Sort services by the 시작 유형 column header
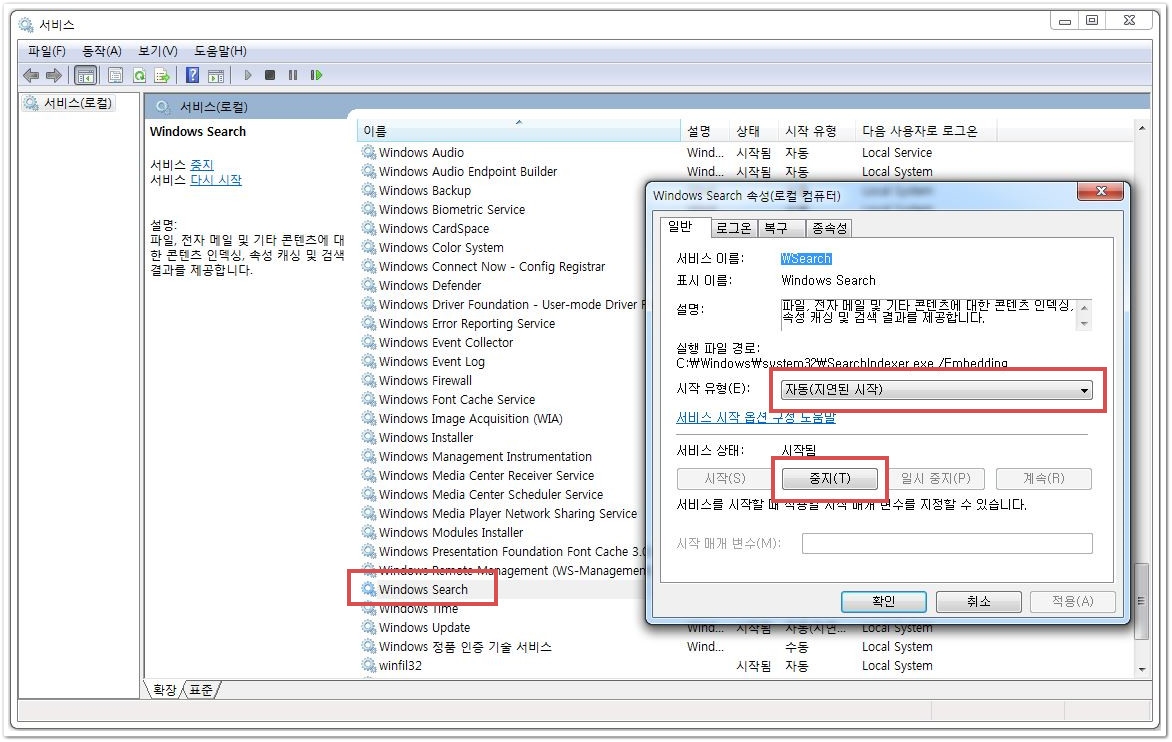 click(815, 131)
